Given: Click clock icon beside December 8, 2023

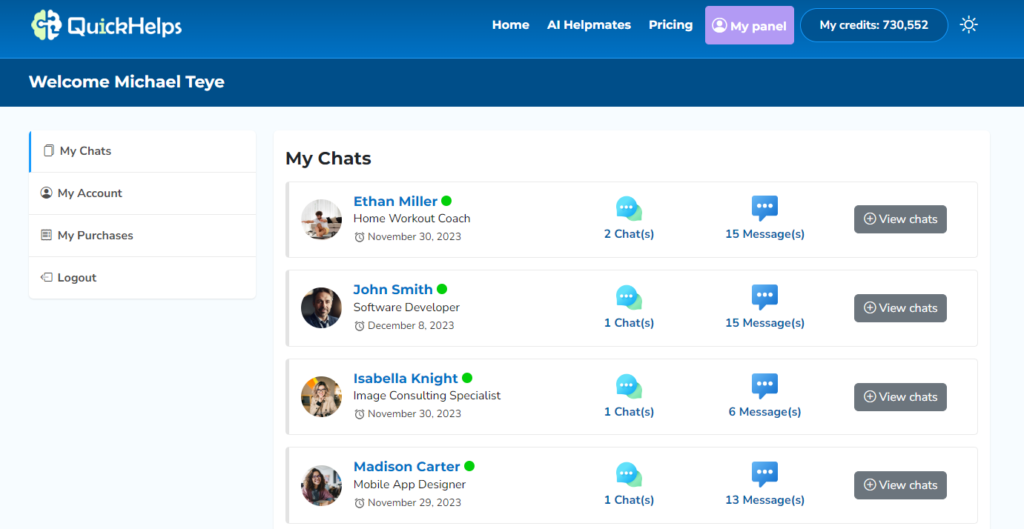Looking at the screenshot, I should [359, 326].
